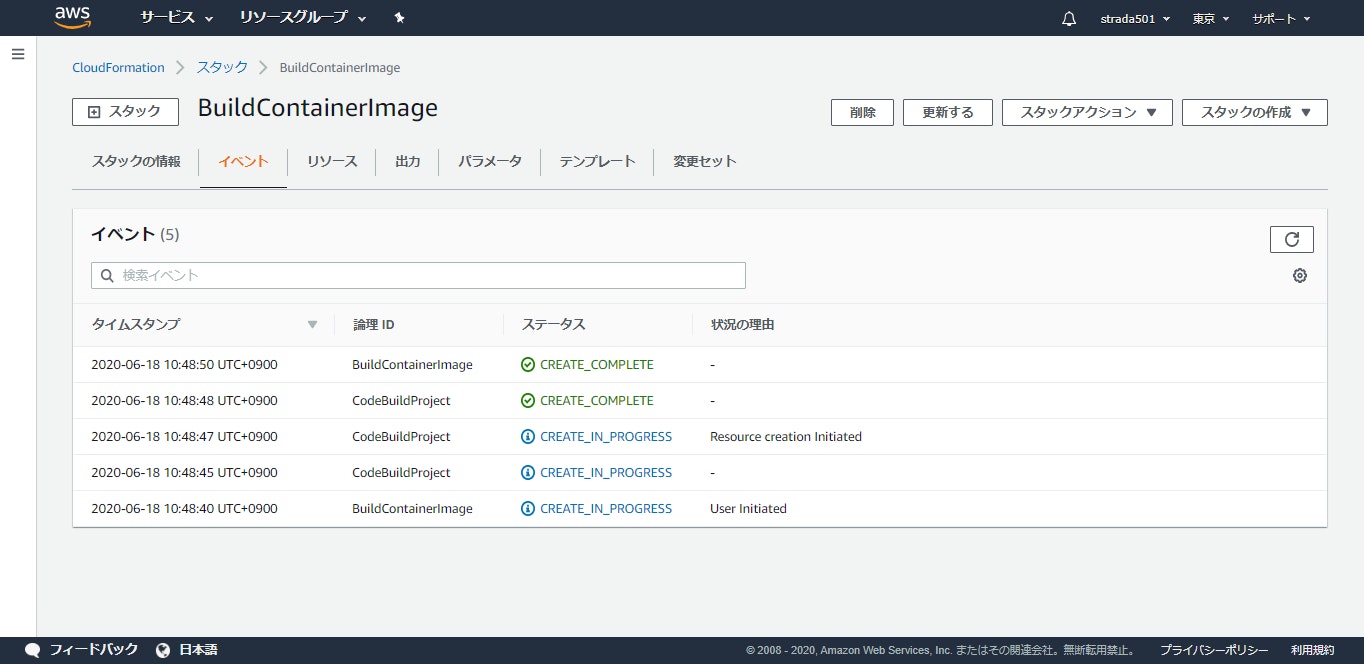Click the 検索イベント search field

click(418, 275)
